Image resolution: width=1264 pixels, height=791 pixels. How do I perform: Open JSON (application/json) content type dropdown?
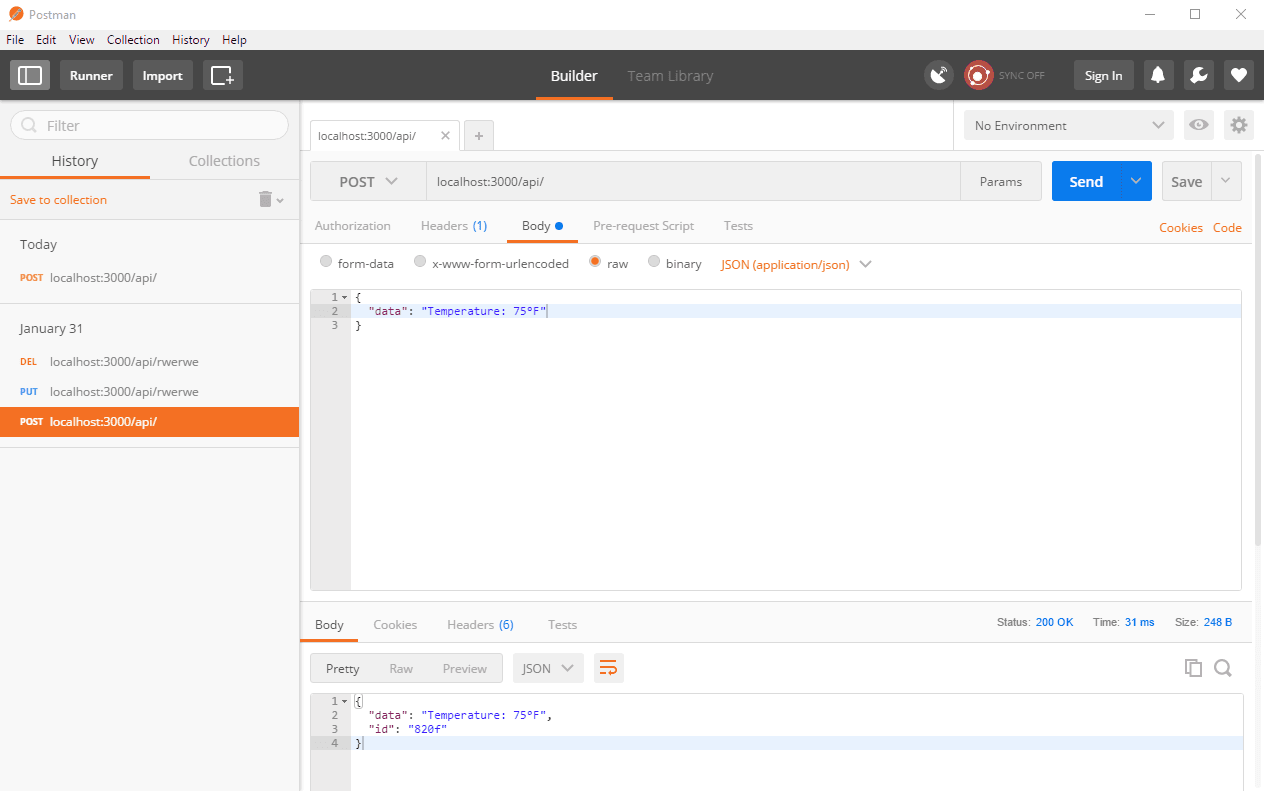point(796,264)
